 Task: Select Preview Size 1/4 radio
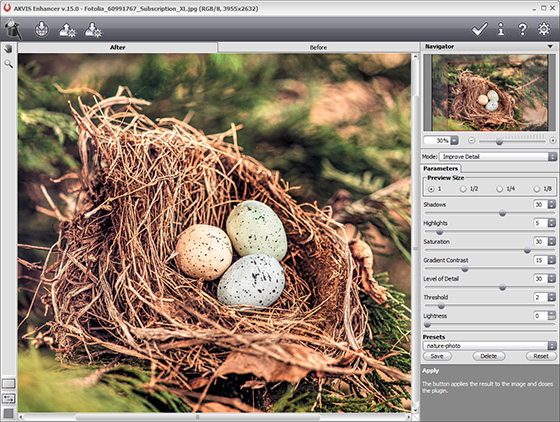point(500,189)
